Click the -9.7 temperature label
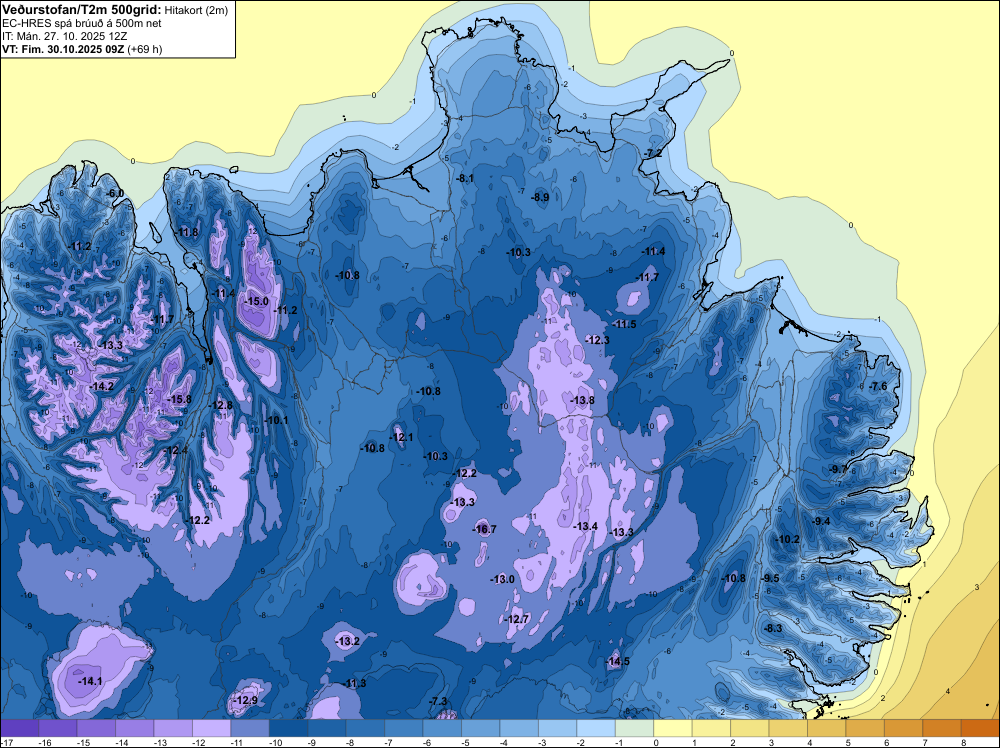 click(837, 469)
